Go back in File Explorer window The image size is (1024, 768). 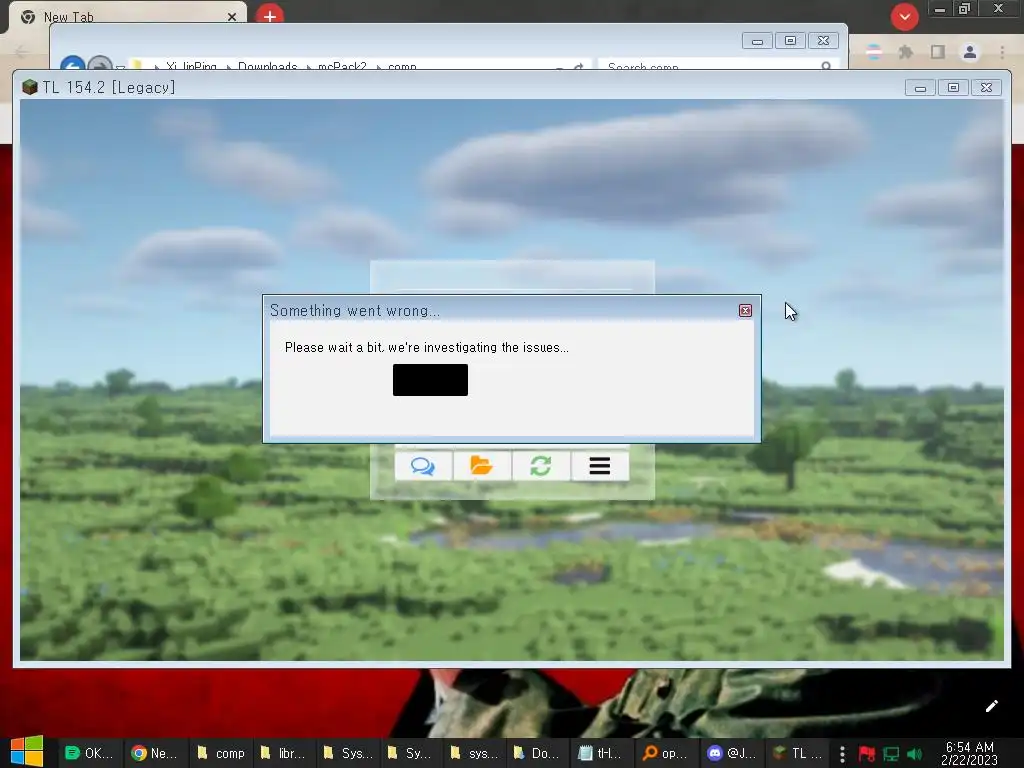tap(72, 64)
